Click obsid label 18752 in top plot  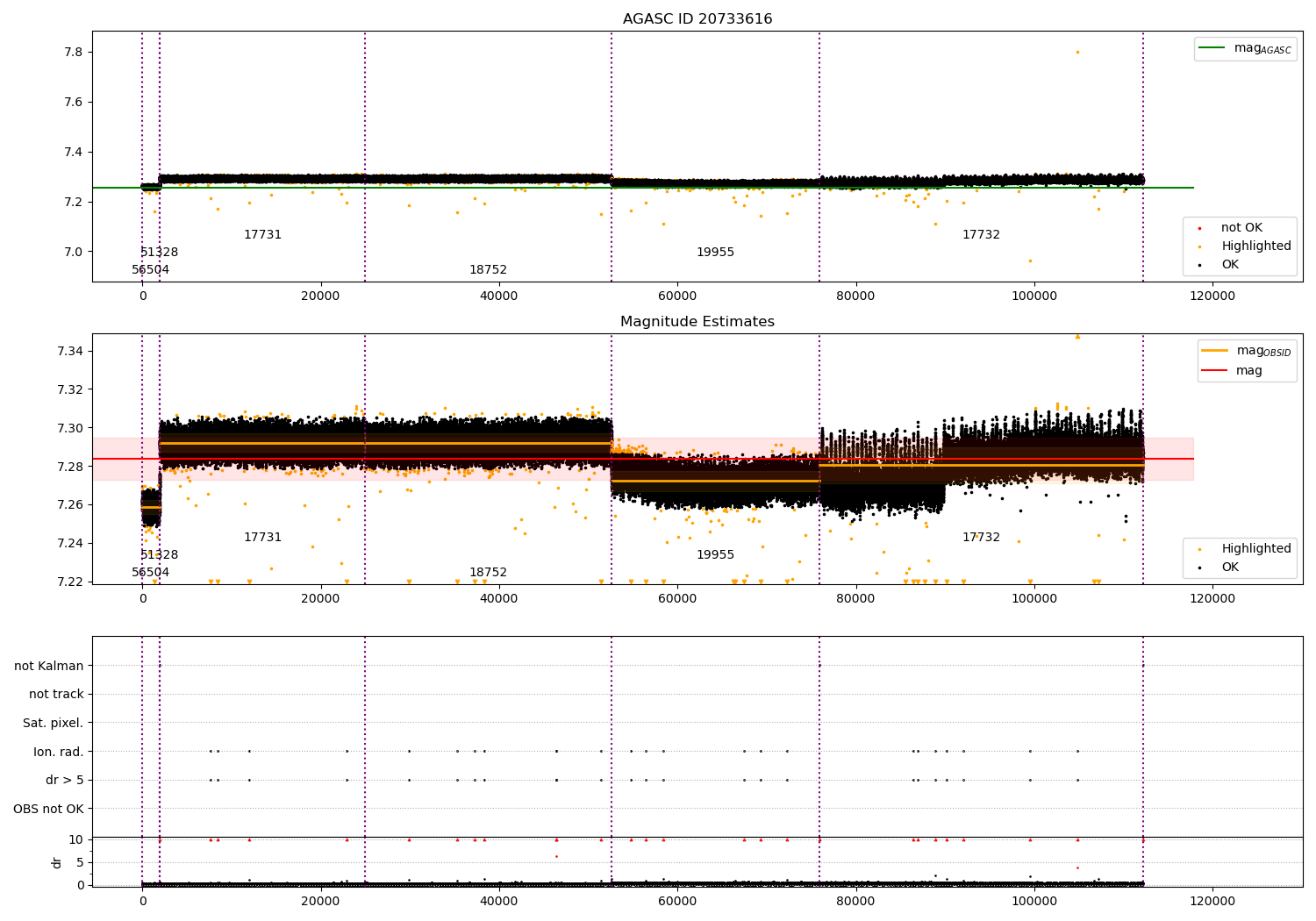488,270
